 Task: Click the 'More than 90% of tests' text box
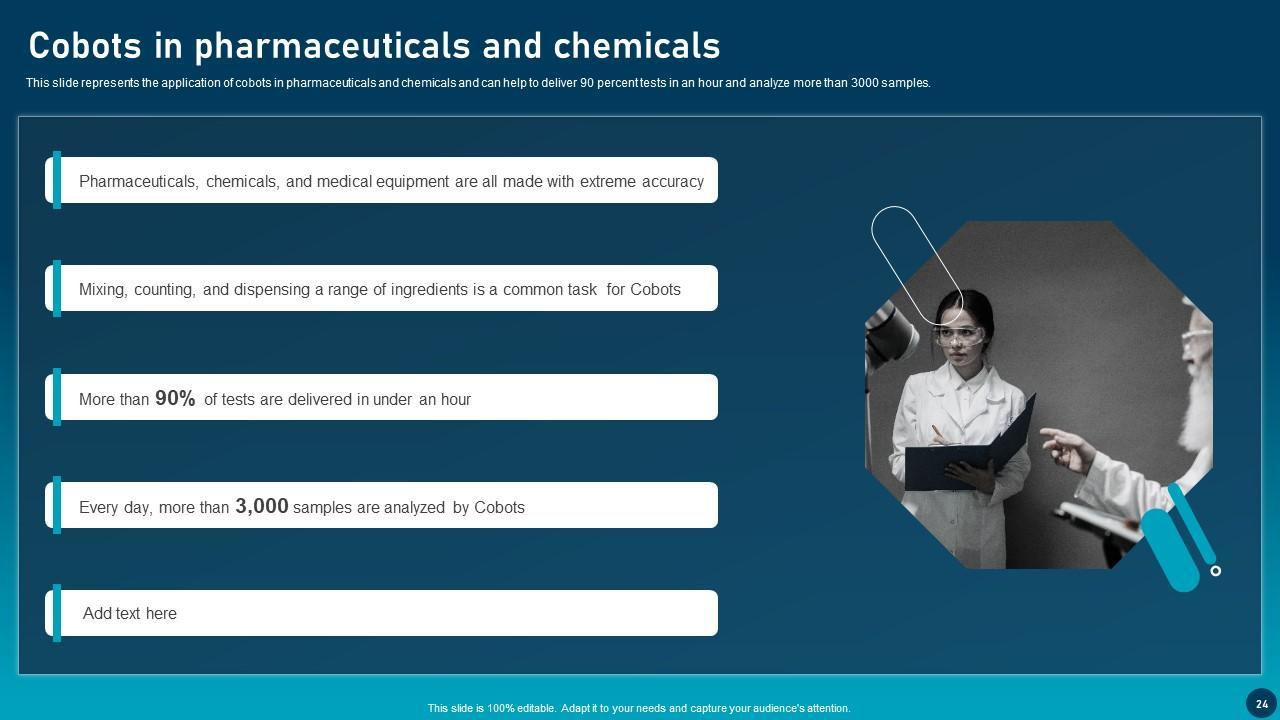[x=381, y=397]
